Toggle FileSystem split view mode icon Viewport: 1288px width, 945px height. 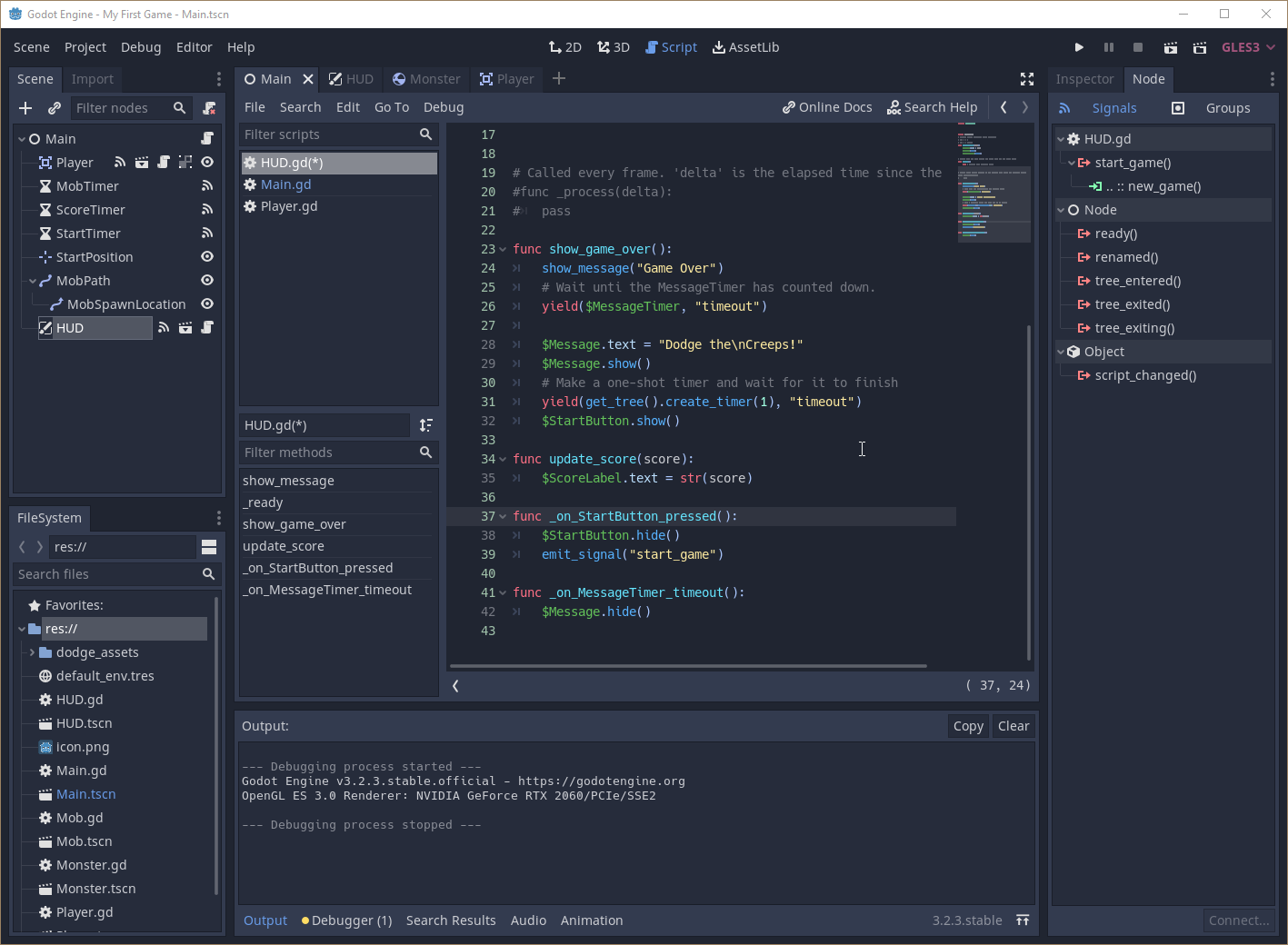pyautogui.click(x=209, y=547)
